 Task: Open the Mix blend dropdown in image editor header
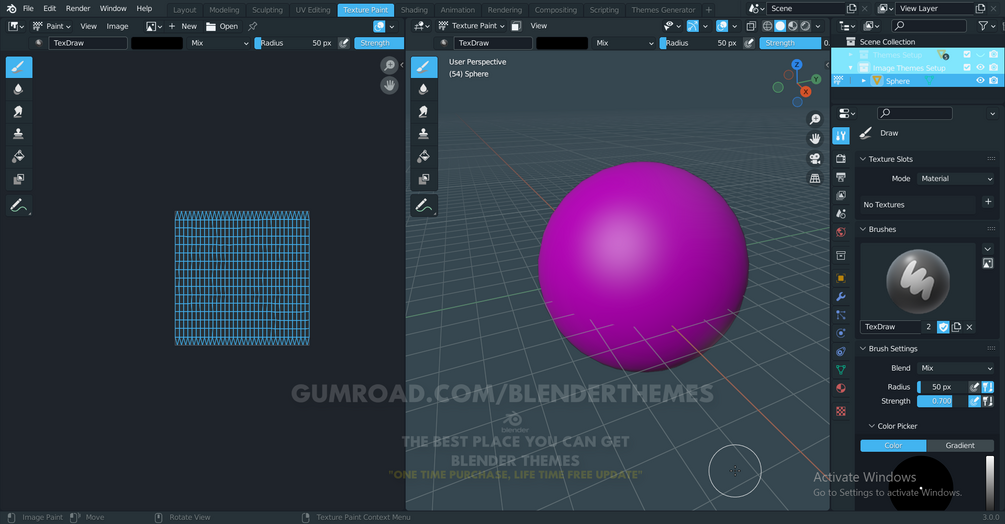[x=219, y=43]
